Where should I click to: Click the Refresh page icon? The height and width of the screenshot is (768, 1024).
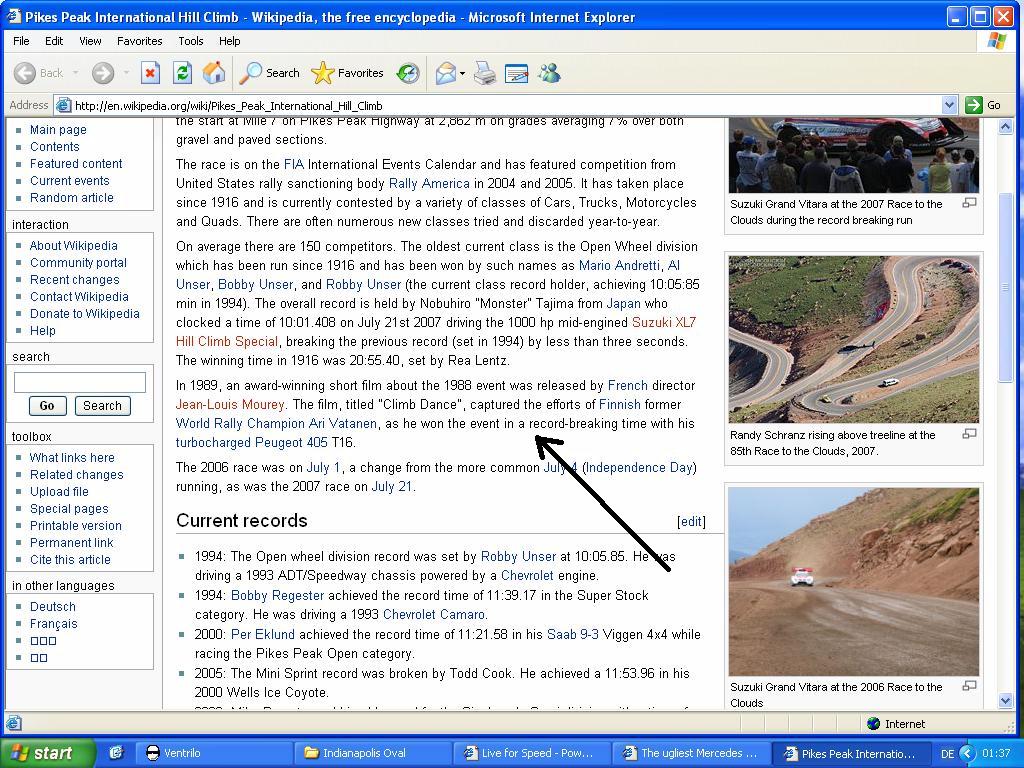pos(182,73)
